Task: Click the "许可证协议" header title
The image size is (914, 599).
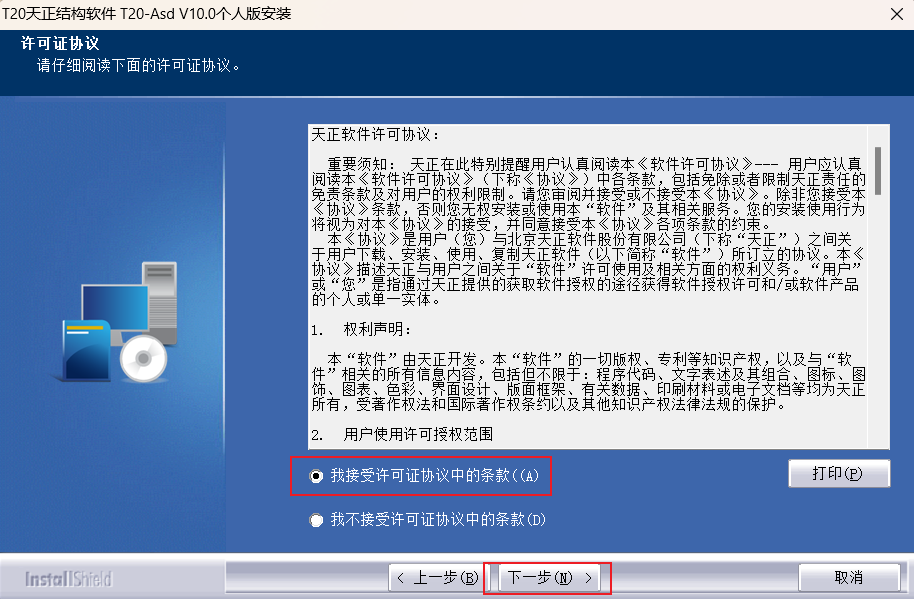Action: 60,43
